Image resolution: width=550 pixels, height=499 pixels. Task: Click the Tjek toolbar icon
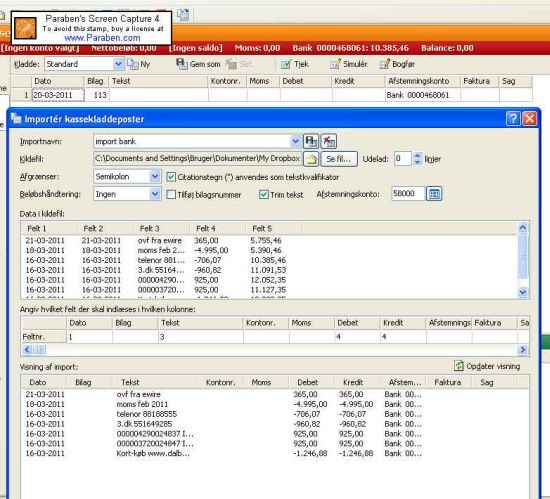pyautogui.click(x=286, y=64)
